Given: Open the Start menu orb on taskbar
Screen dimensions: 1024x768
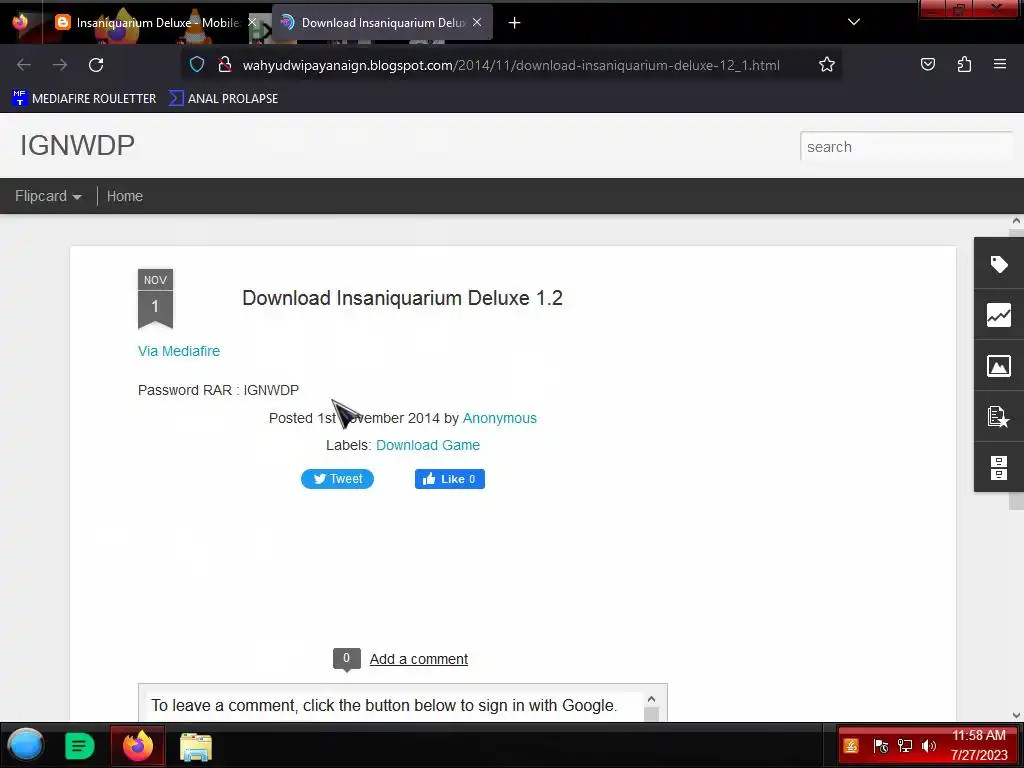Looking at the screenshot, I should 26,745.
